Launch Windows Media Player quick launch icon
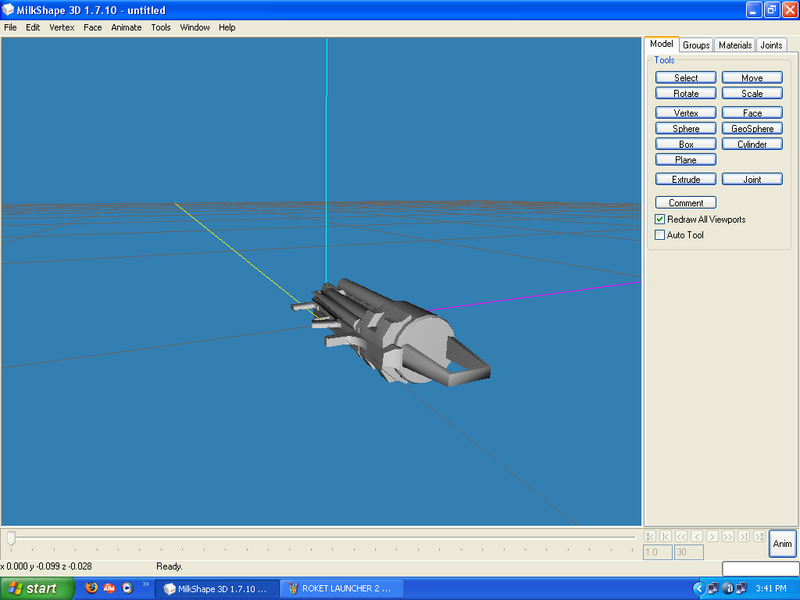800x600 pixels. click(127, 588)
